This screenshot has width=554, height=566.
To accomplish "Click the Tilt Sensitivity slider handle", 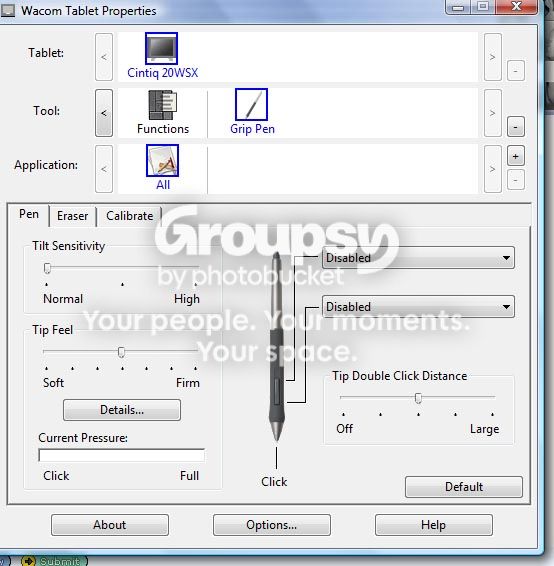I will pos(47,268).
